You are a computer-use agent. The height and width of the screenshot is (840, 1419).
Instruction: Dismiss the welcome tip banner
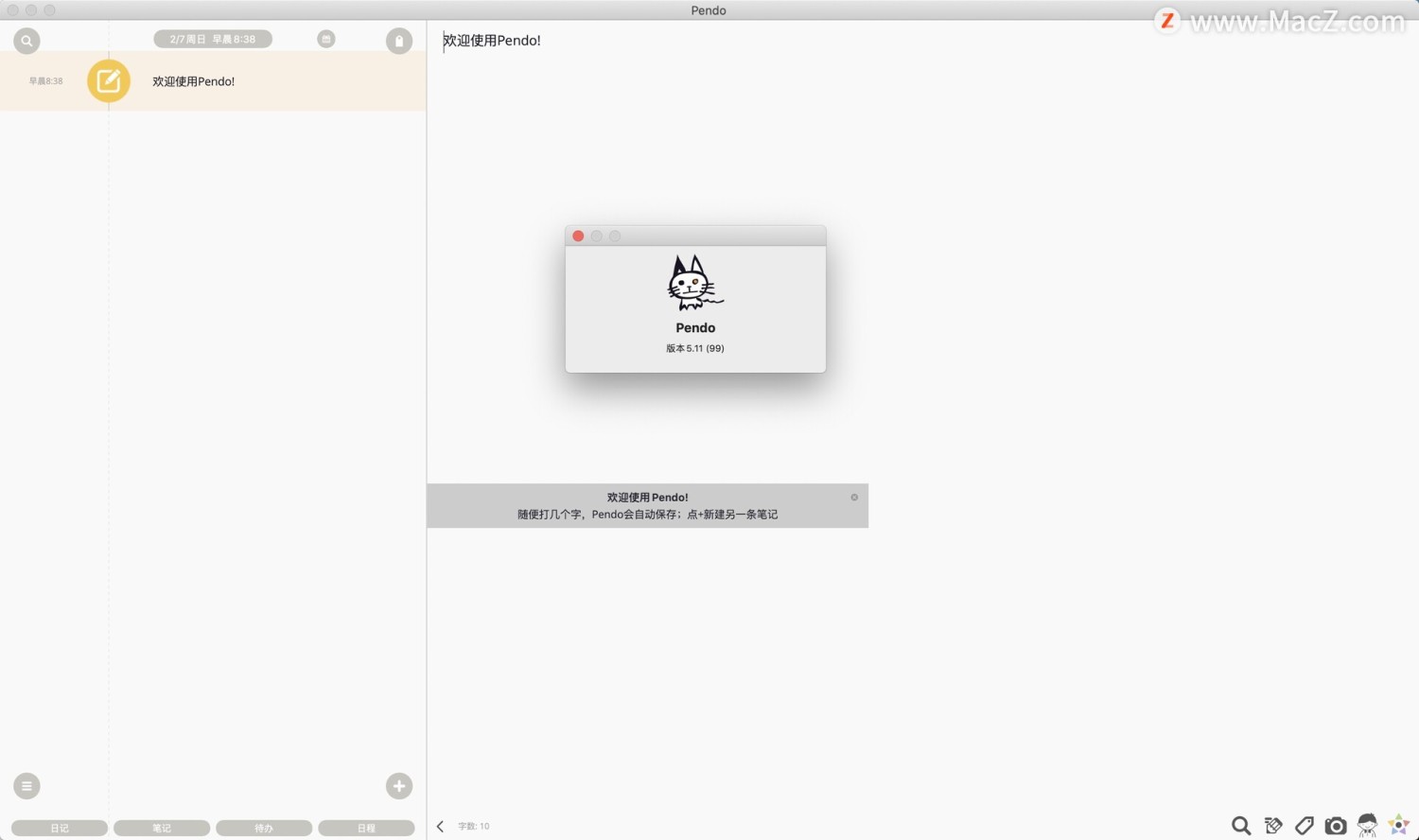pos(854,498)
